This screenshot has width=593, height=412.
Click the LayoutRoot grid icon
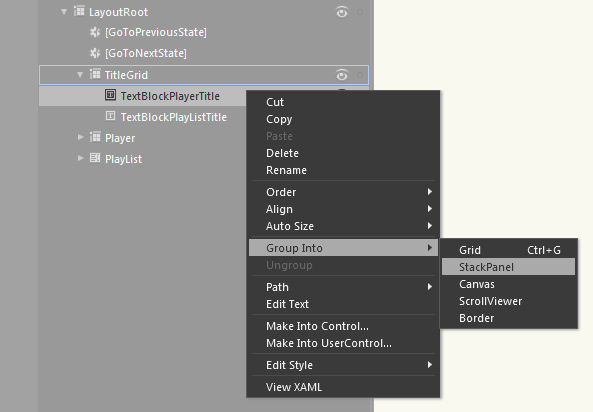(x=79, y=11)
